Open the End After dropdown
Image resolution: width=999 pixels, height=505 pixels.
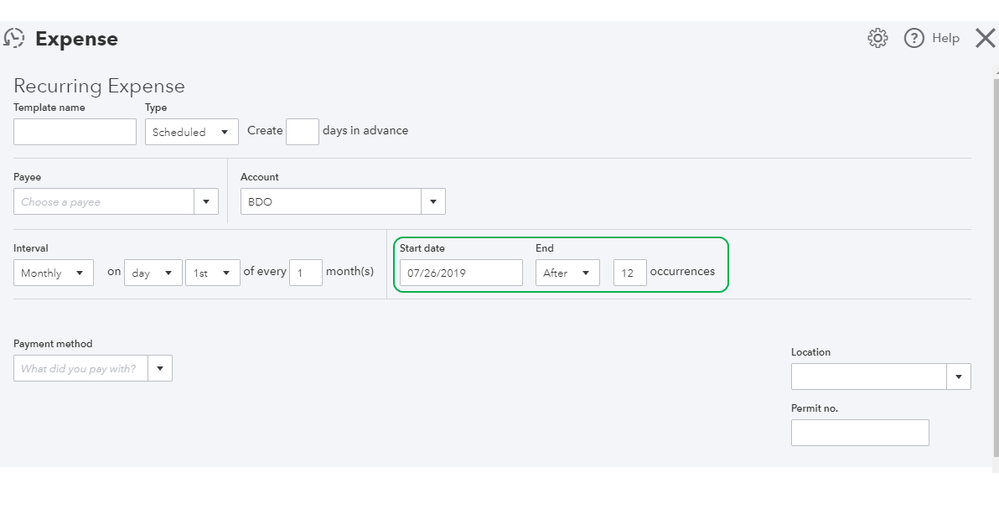tap(567, 273)
